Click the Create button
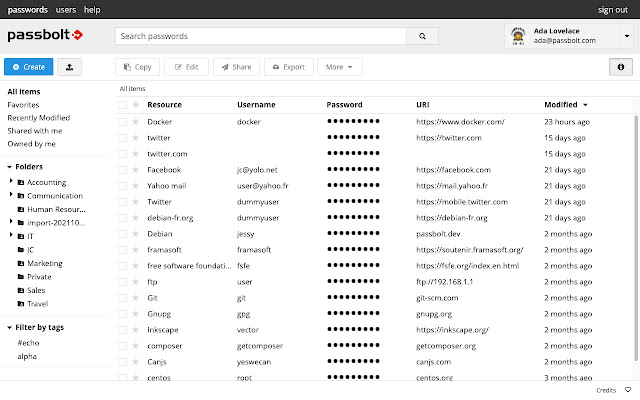Image resolution: width=640 pixels, height=400 pixels. (29, 67)
